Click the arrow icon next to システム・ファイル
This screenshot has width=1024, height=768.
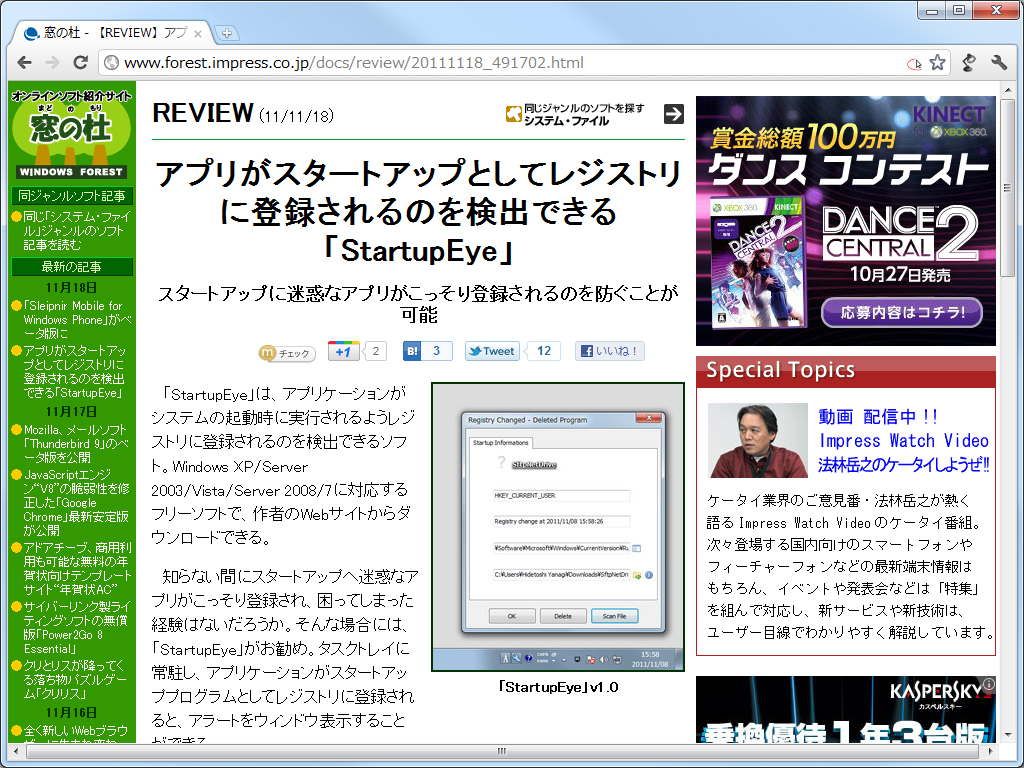(x=673, y=114)
